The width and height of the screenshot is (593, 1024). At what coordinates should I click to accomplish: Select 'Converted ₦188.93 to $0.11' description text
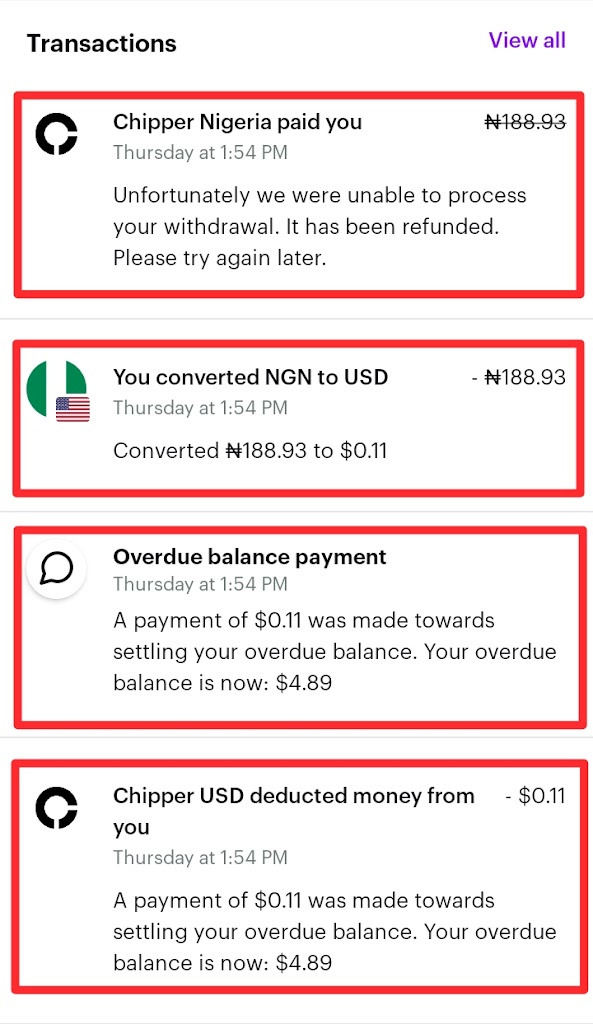[x=250, y=451]
